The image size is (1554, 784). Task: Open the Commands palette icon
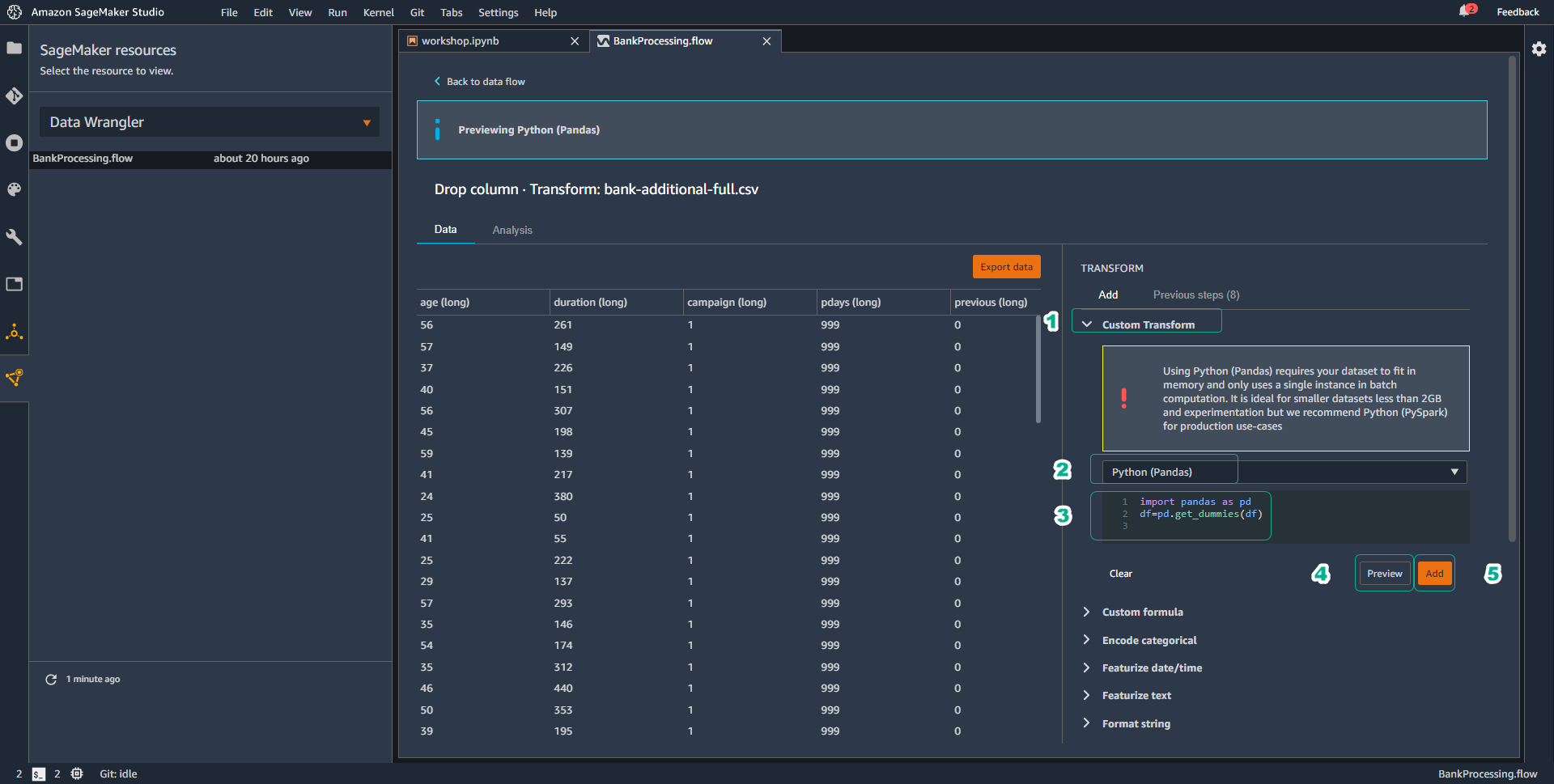pos(14,189)
